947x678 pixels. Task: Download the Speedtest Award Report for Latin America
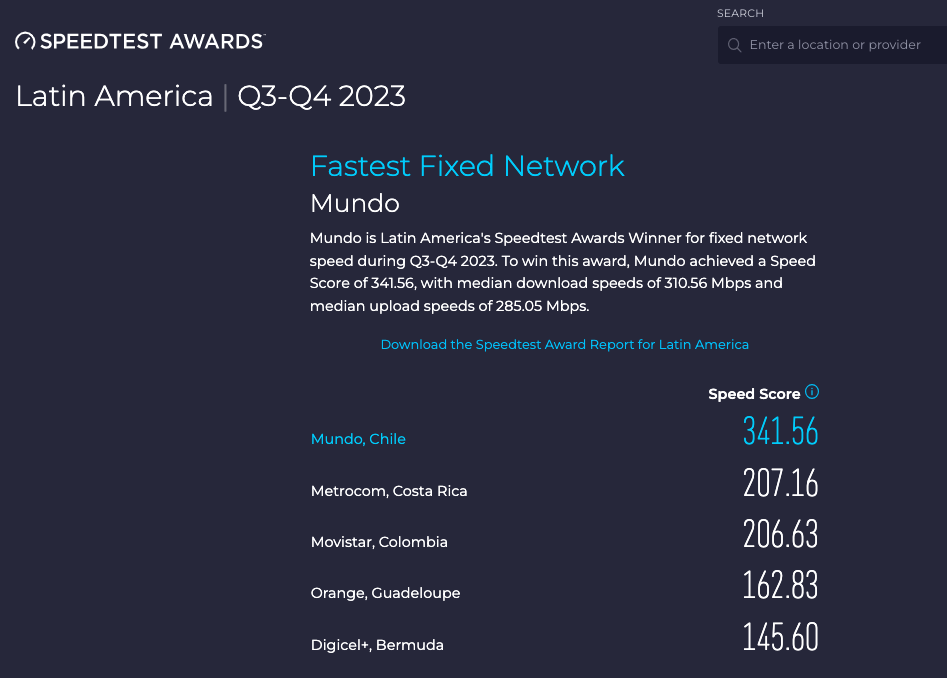pyautogui.click(x=565, y=345)
